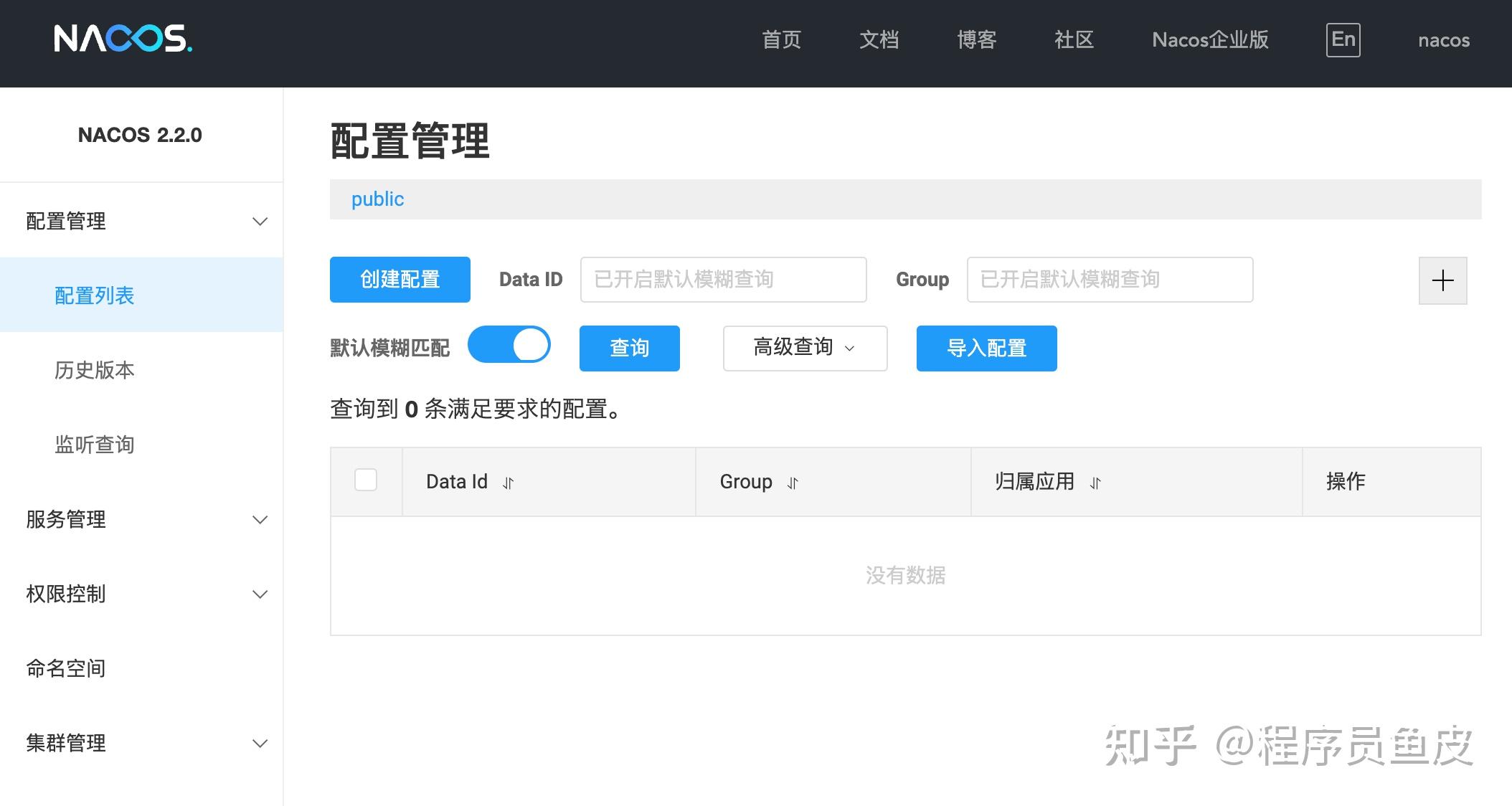Sort by 归属应用 column icon
Viewport: 1512px width, 806px height.
coord(1095,483)
